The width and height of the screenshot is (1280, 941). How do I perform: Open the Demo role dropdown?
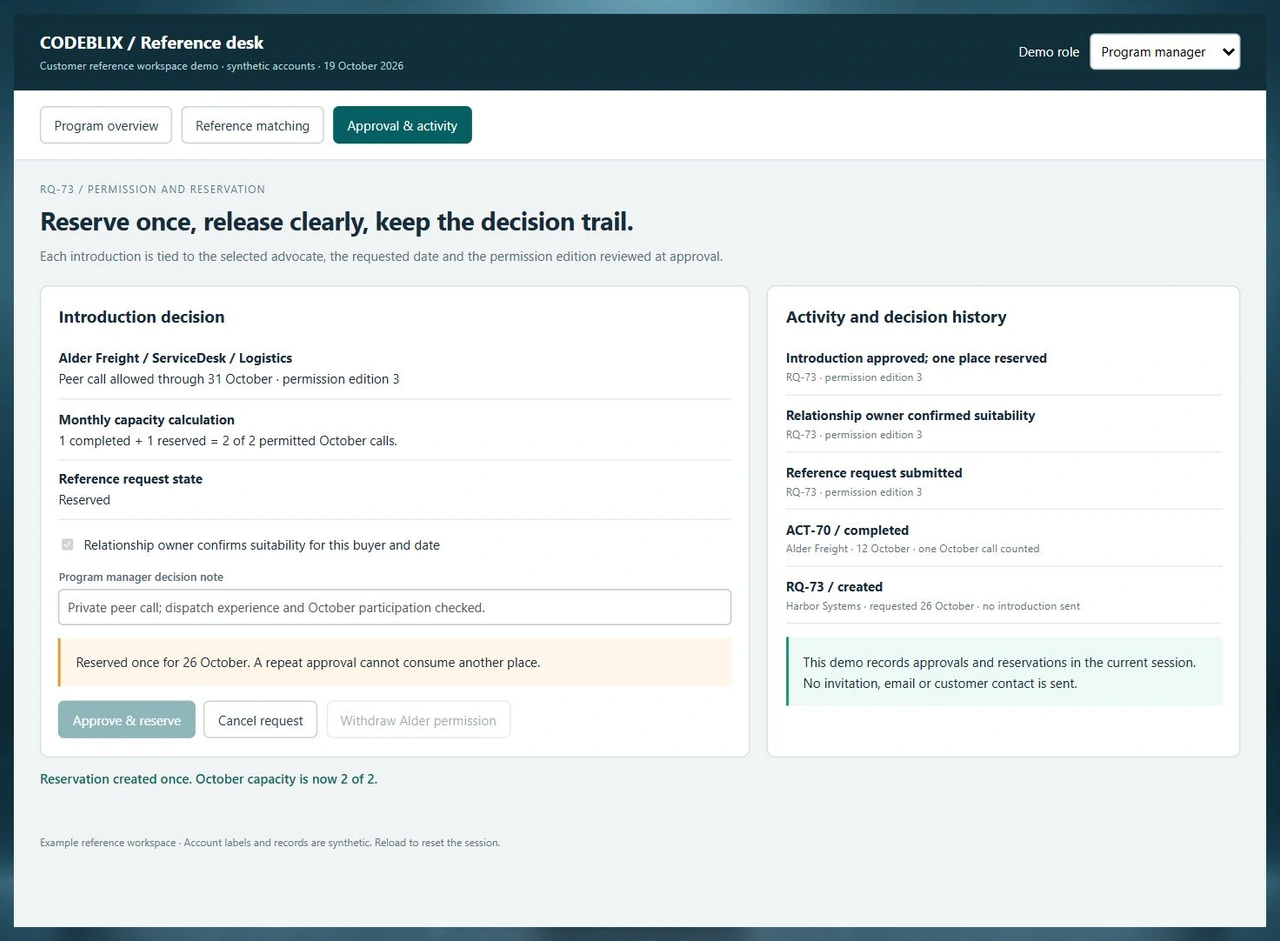(1165, 52)
